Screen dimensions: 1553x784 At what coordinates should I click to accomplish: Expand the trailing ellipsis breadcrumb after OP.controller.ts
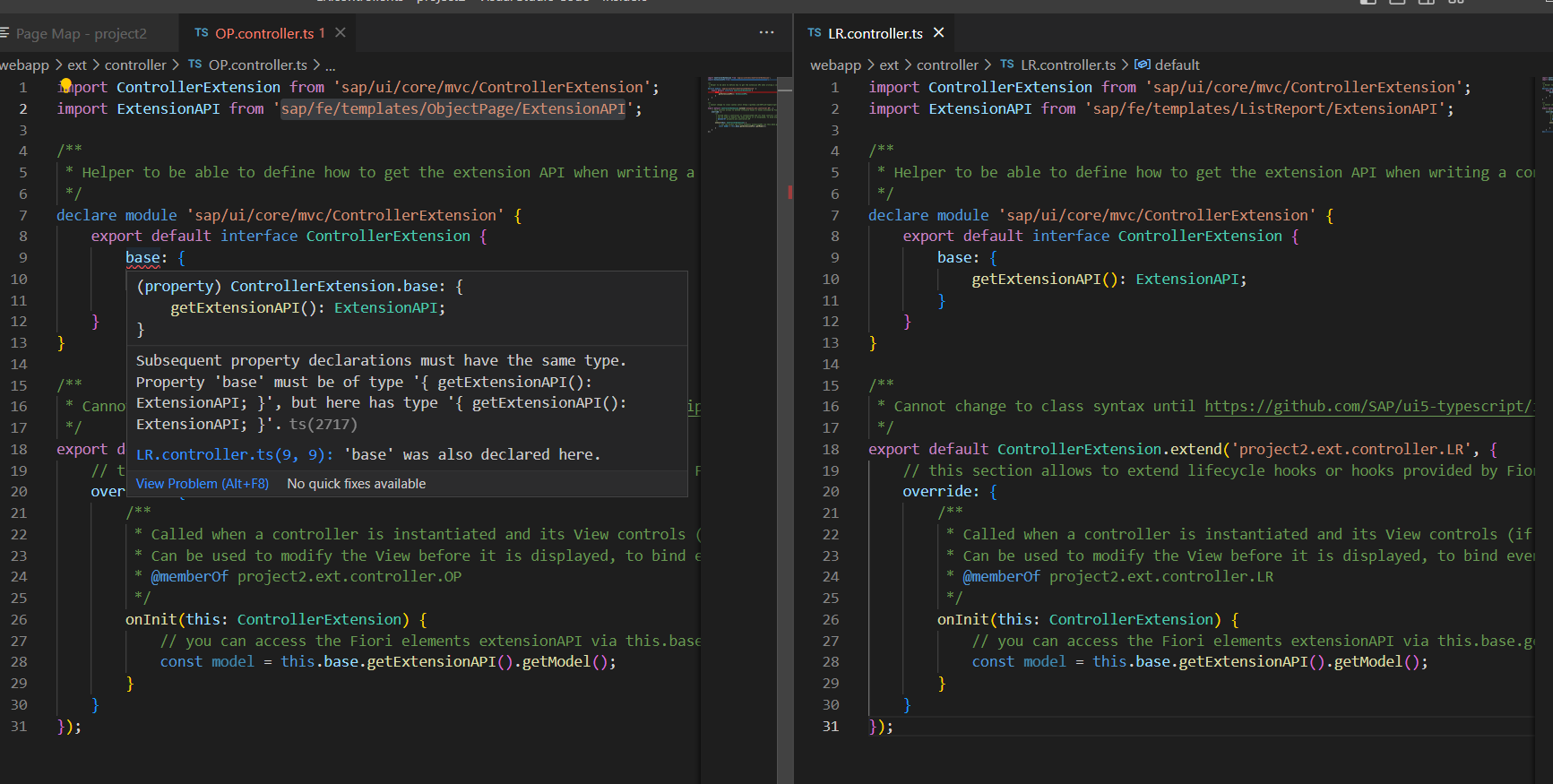pos(330,65)
